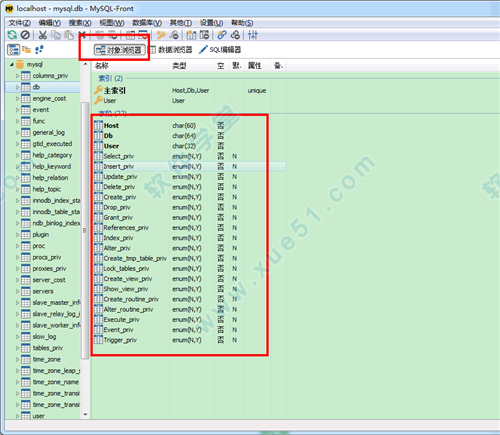
Task: Select the tables_priv table in tree
Action: 48,348
